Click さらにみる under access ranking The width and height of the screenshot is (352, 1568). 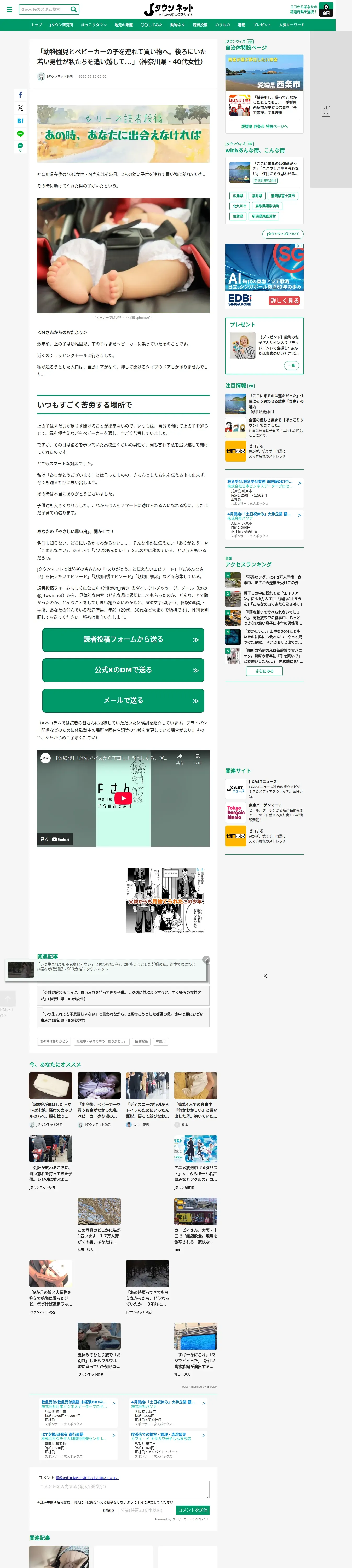(264, 671)
